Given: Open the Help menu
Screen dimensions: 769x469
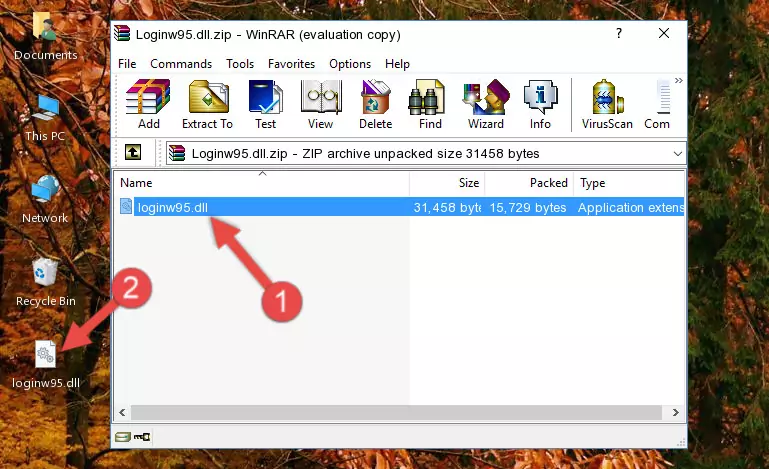Looking at the screenshot, I should pyautogui.click(x=397, y=64).
